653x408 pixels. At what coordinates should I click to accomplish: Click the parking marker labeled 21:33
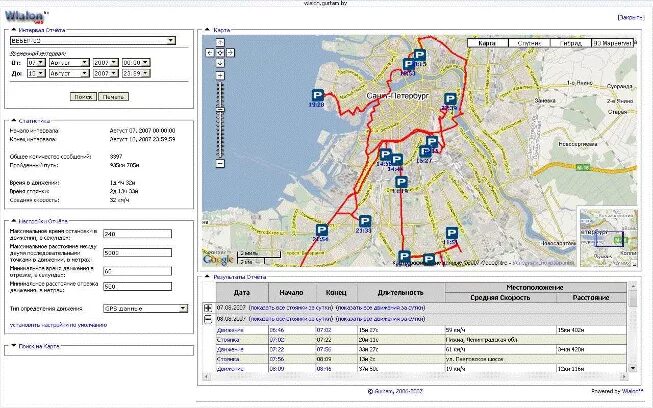(365, 221)
